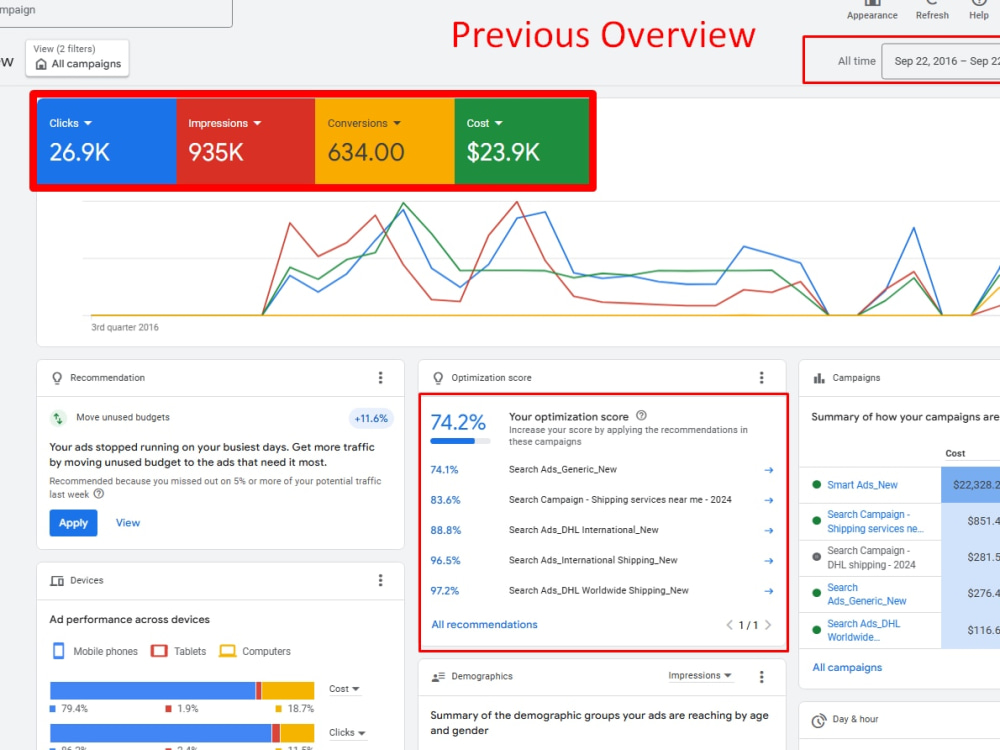Click the Cost column header in Campaigns
The height and width of the screenshot is (750, 1000).
pos(955,453)
